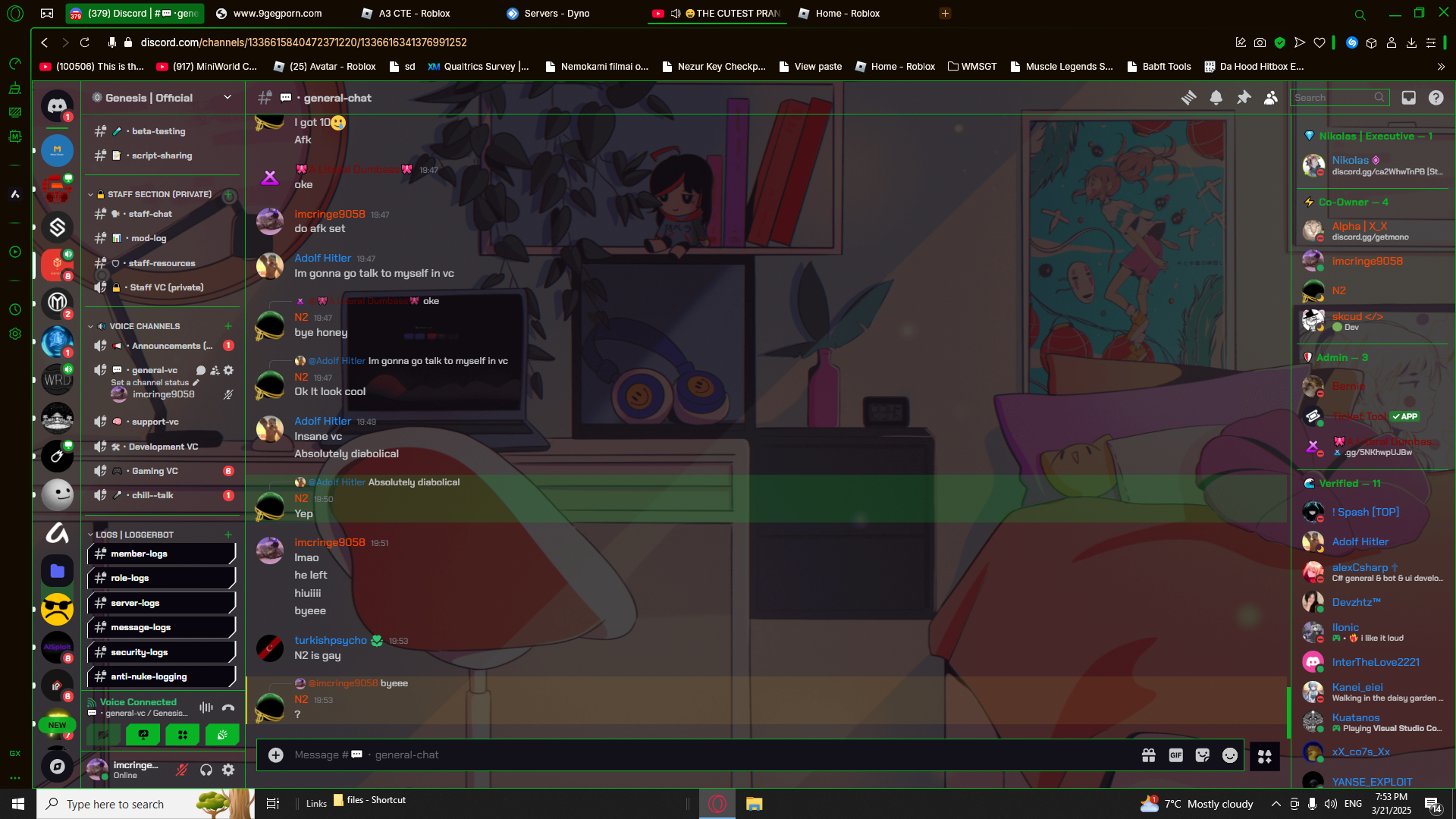Open the Genesis | Official server dropdown
The height and width of the screenshot is (819, 1456).
click(163, 98)
